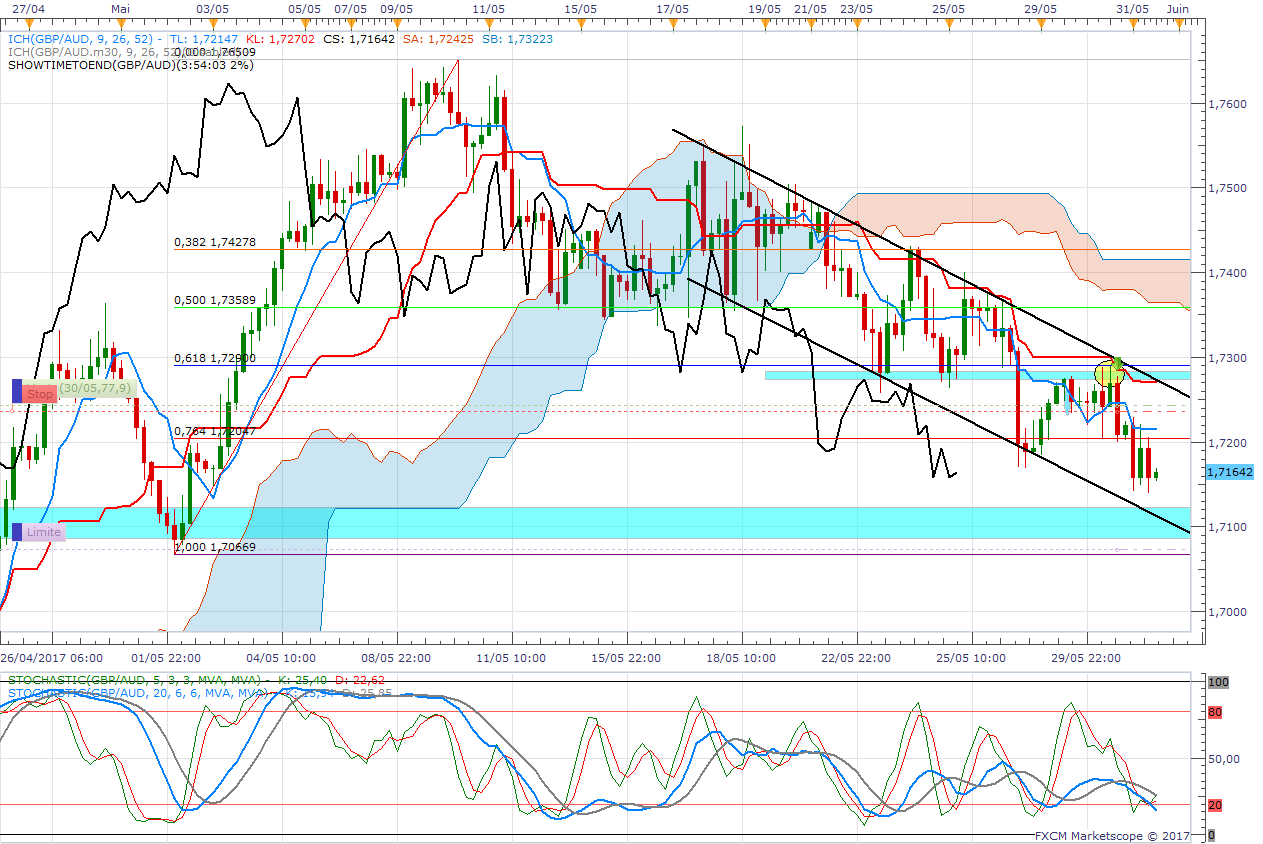Click the green triangle marker above yellow ellipse

click(x=1118, y=361)
